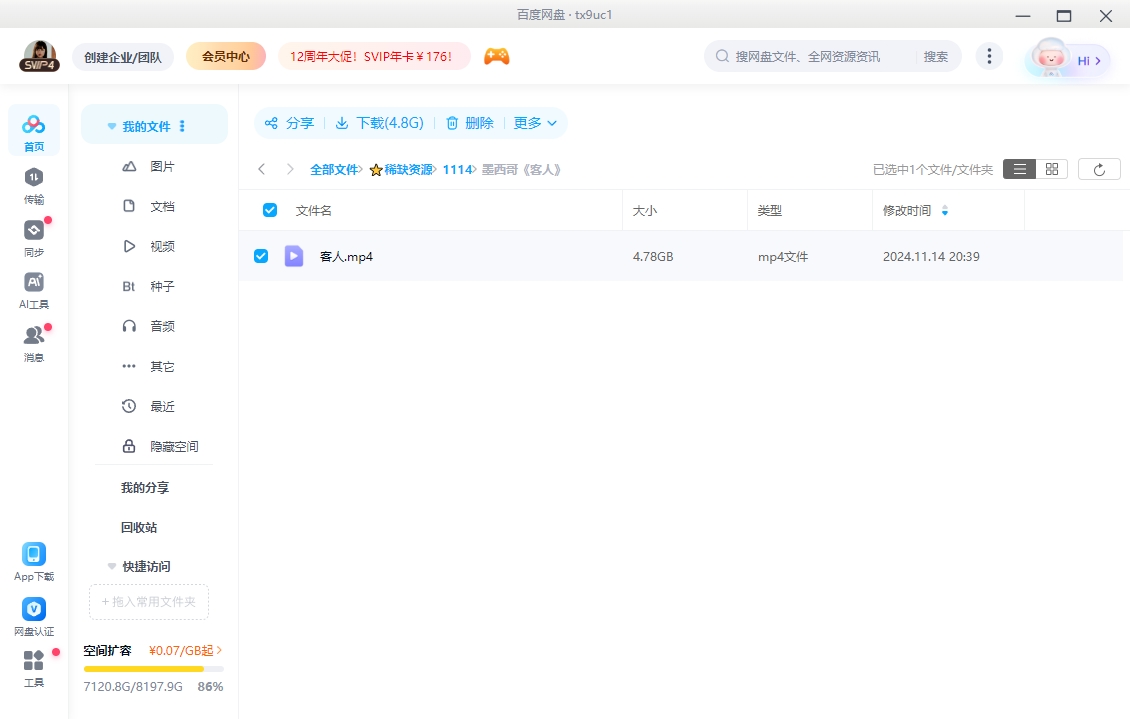Click the 大小 column header
This screenshot has height=719, width=1130.
[x=644, y=210]
